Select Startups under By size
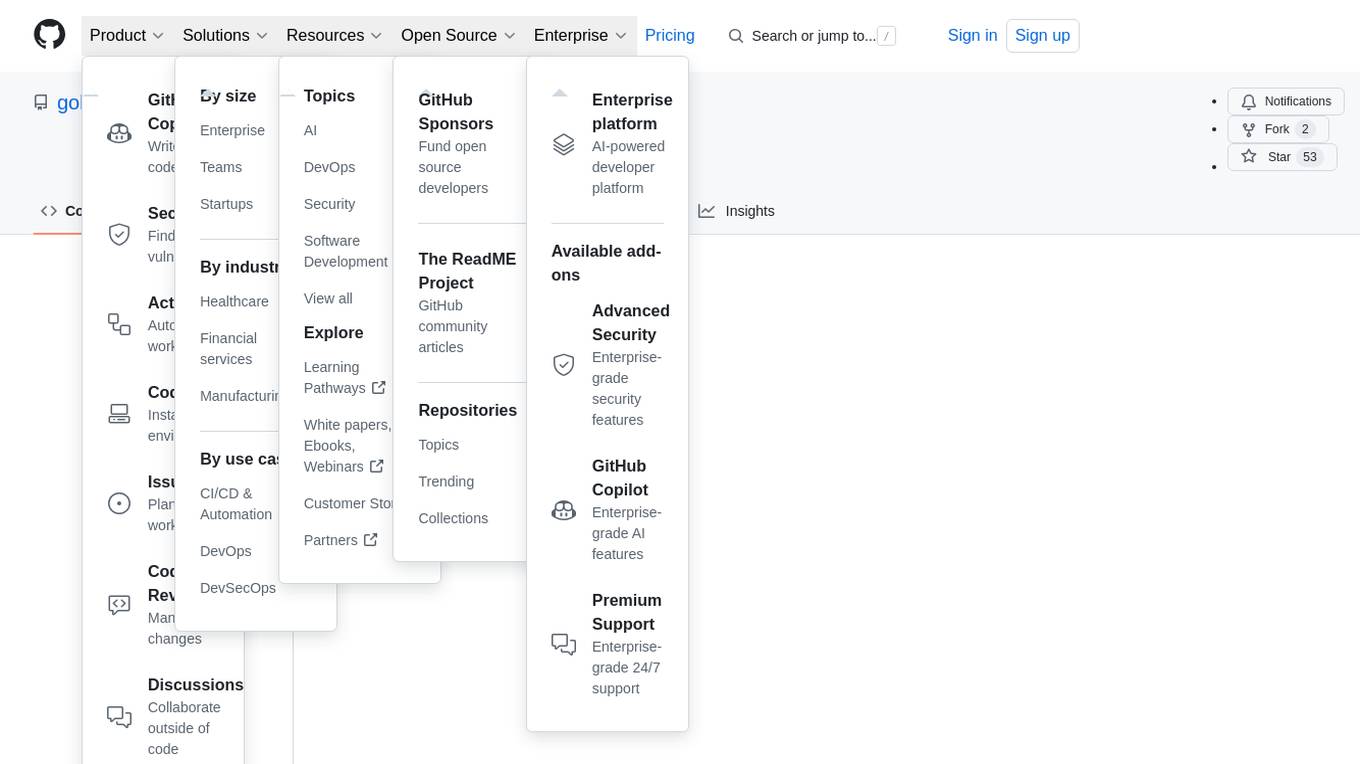The image size is (1360, 764). [x=226, y=204]
